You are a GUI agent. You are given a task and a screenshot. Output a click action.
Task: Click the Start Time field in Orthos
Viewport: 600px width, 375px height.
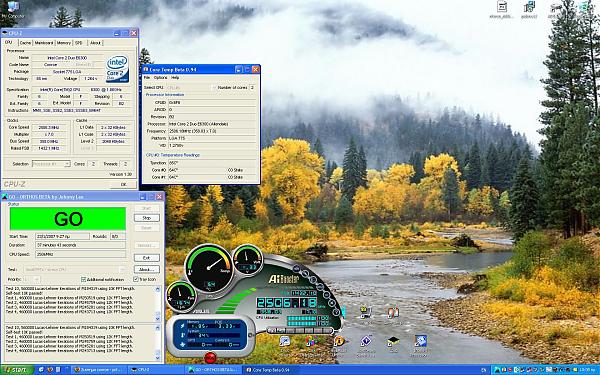pos(62,236)
